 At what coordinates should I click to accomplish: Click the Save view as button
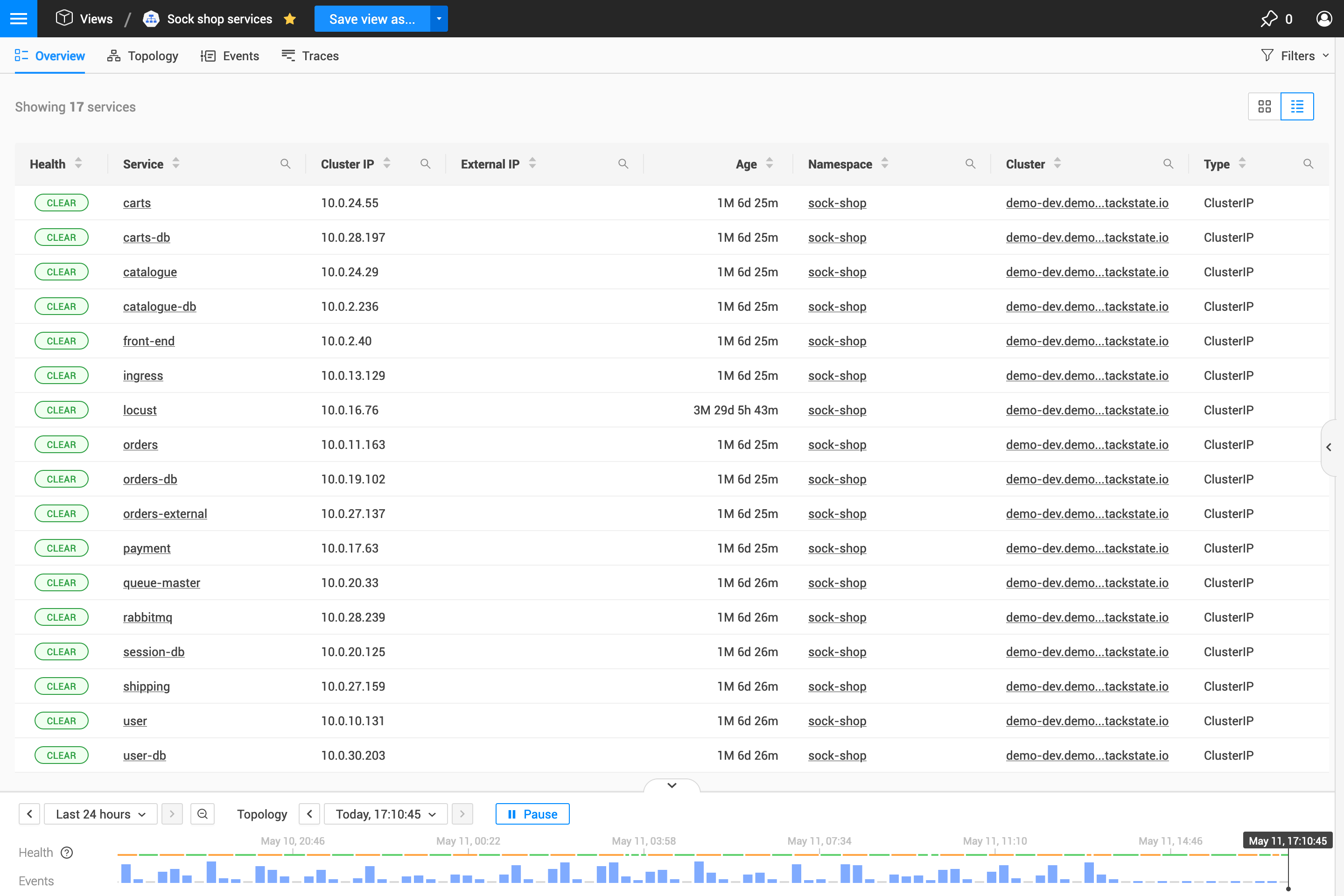pyautogui.click(x=372, y=19)
